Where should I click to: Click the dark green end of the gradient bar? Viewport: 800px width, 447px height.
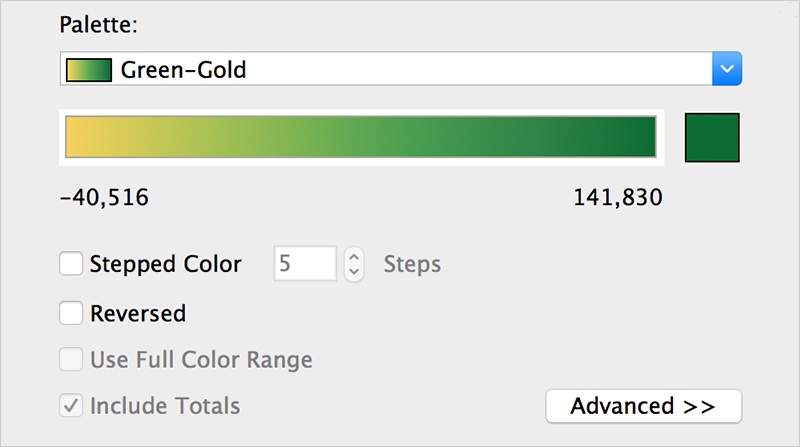point(640,137)
